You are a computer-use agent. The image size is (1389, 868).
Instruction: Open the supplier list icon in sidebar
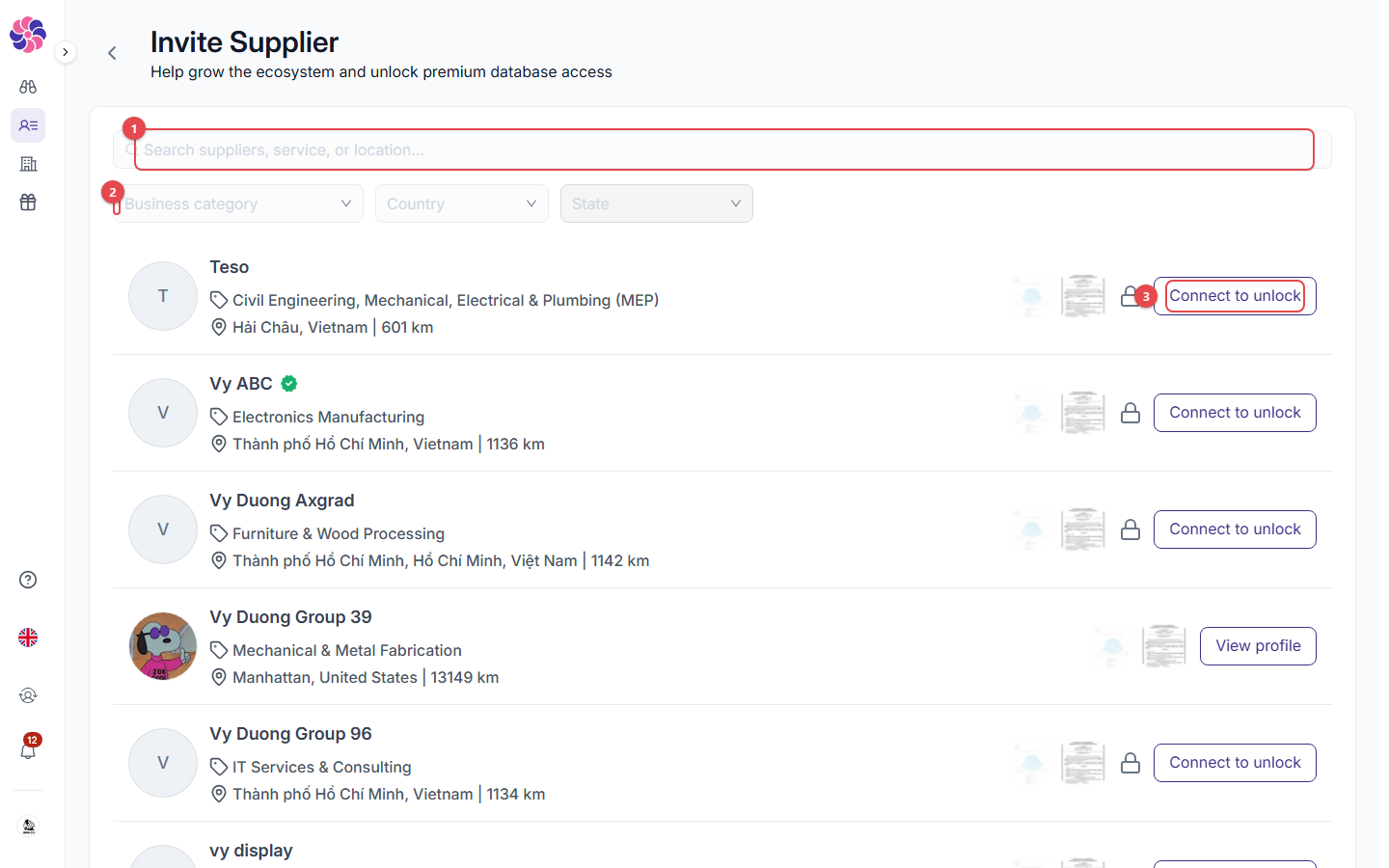[28, 125]
